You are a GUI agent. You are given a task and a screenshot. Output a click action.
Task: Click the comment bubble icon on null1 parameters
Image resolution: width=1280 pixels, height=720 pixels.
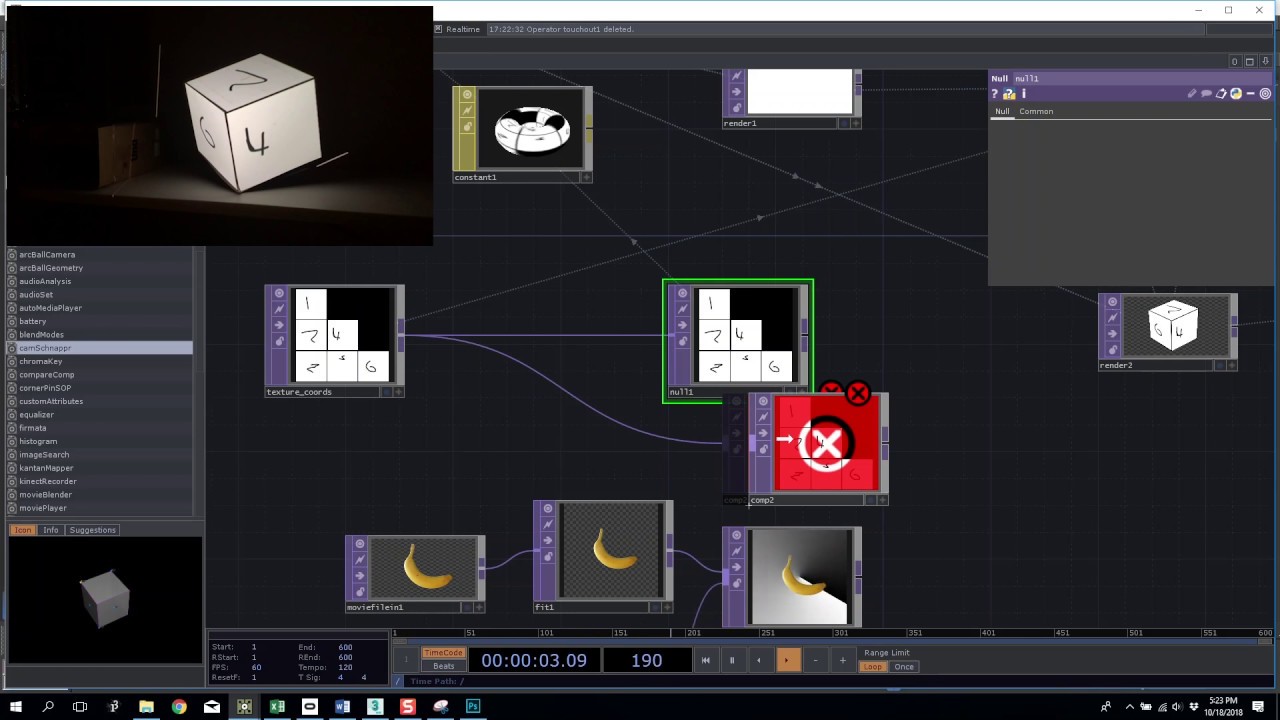click(x=1206, y=93)
